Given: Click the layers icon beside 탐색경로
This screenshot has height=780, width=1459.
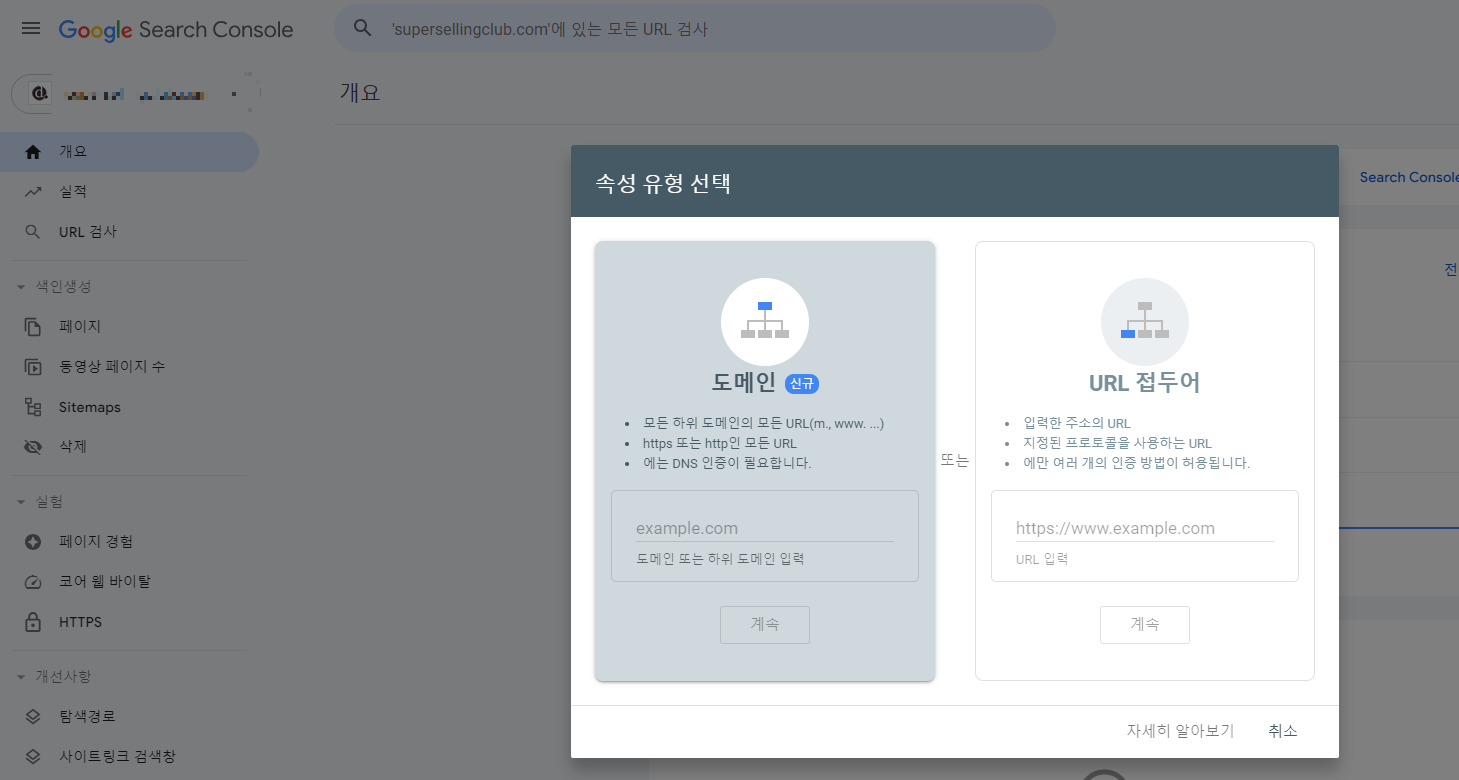Looking at the screenshot, I should point(33,717).
